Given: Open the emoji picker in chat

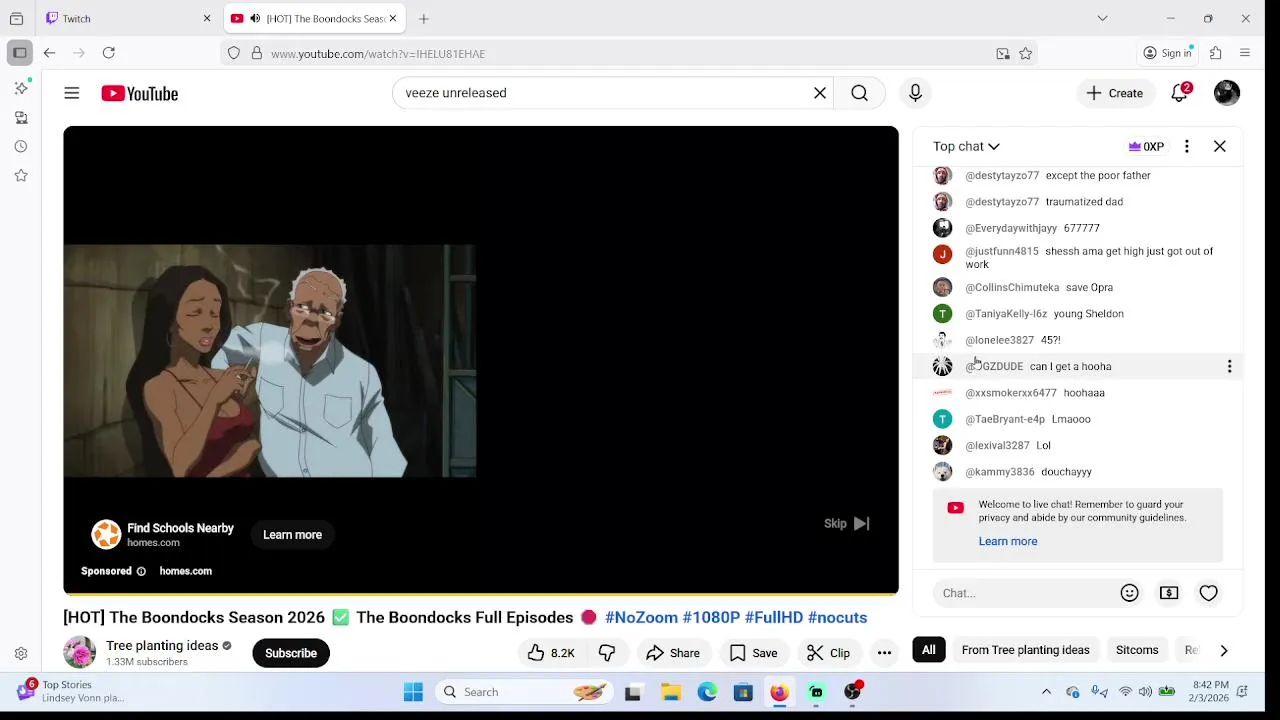Looking at the screenshot, I should (x=1130, y=593).
